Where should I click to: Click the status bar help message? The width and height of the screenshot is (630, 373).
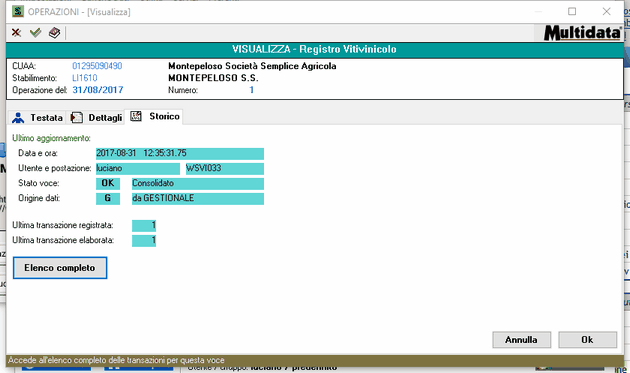117,360
